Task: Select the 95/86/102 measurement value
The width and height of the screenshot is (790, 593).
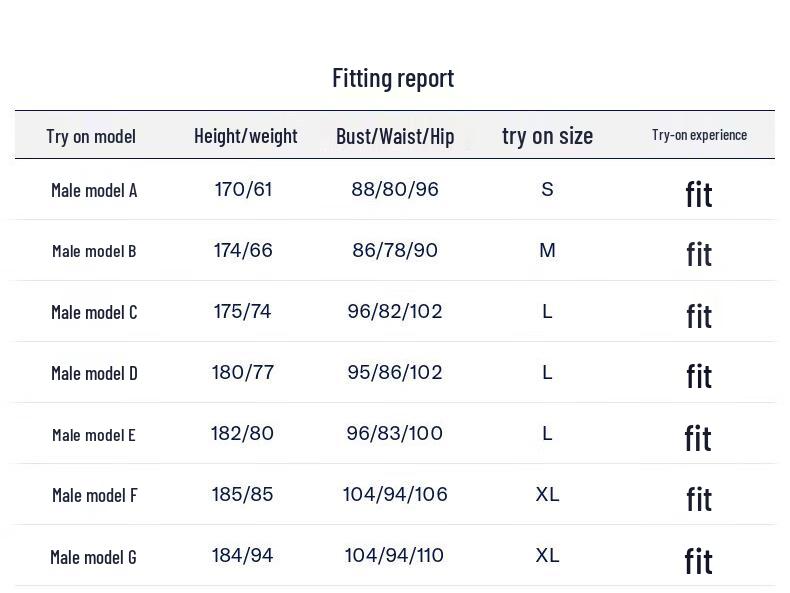Action: pyautogui.click(x=395, y=372)
